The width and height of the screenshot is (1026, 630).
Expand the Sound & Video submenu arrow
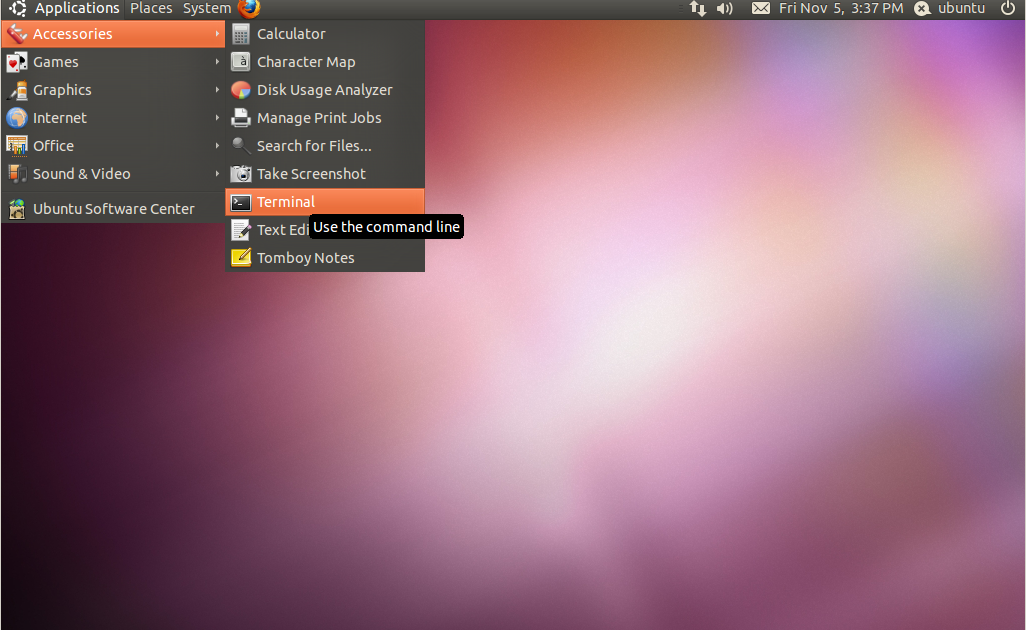(217, 174)
